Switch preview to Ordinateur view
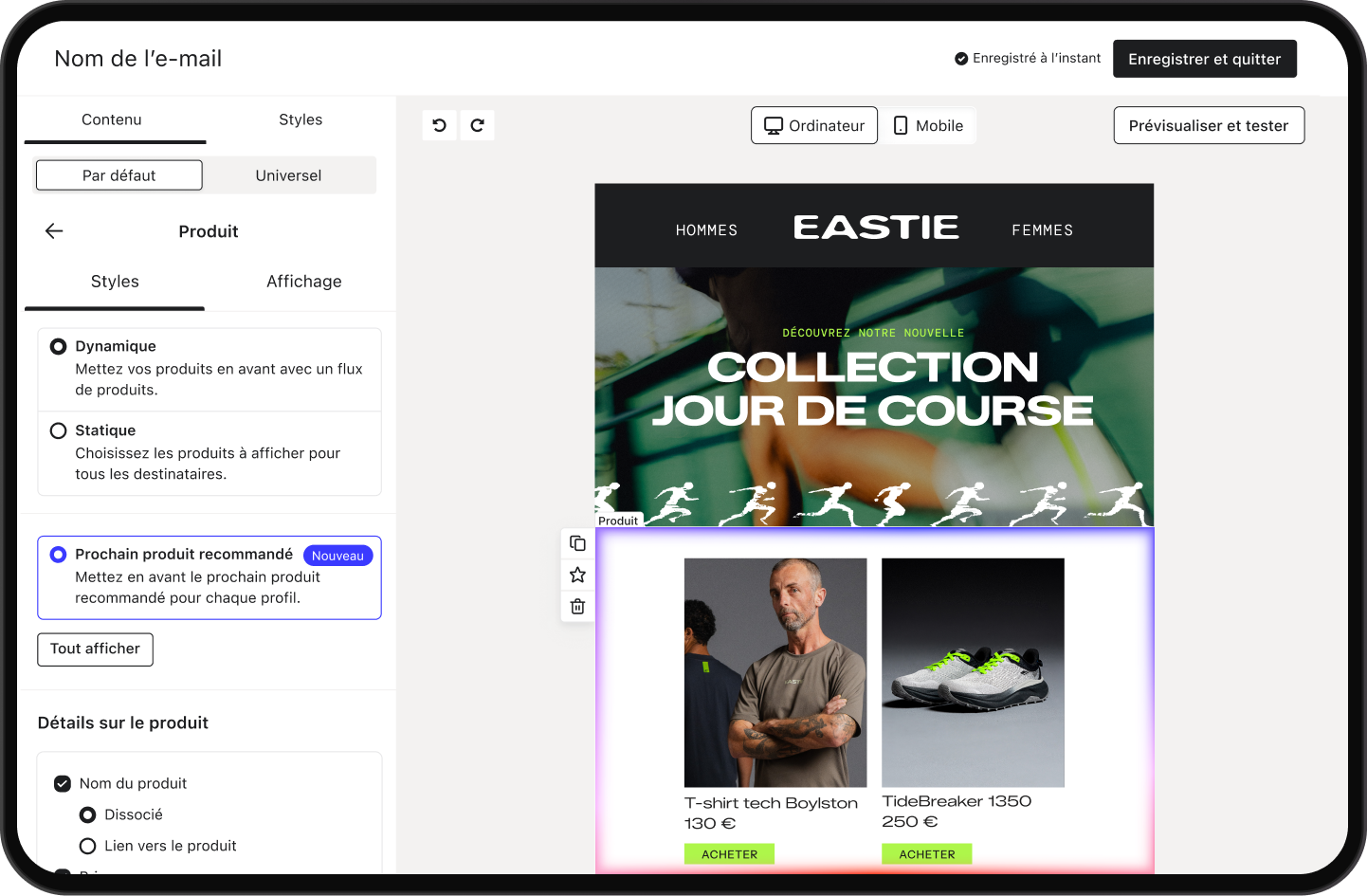This screenshot has height=896, width=1367. coord(814,125)
